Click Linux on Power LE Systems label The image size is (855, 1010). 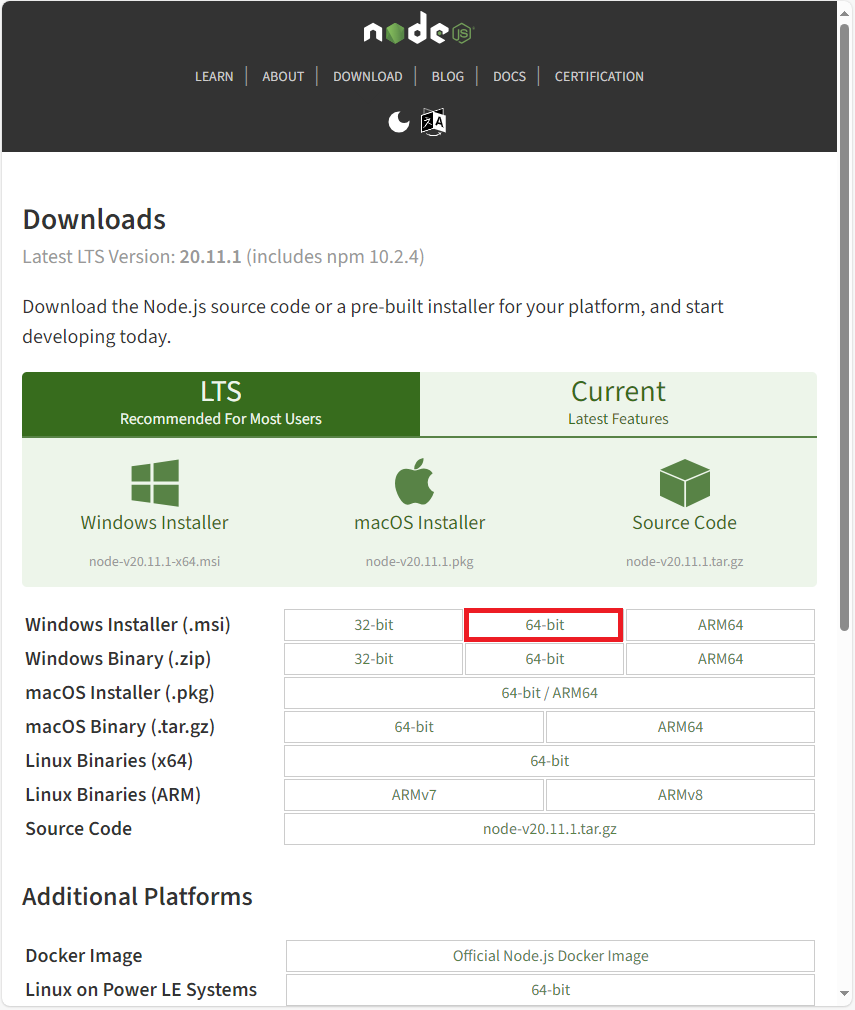coord(141,990)
